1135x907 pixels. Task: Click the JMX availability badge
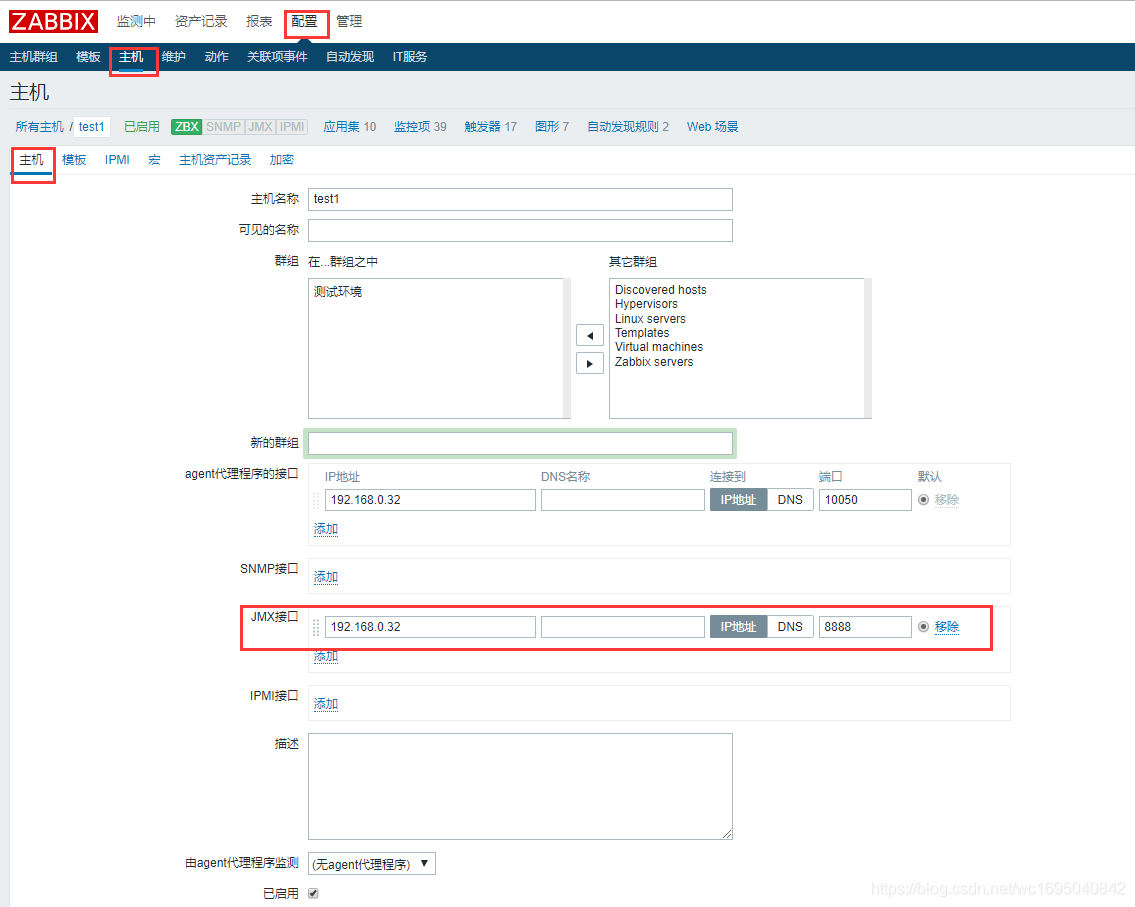coord(261,127)
